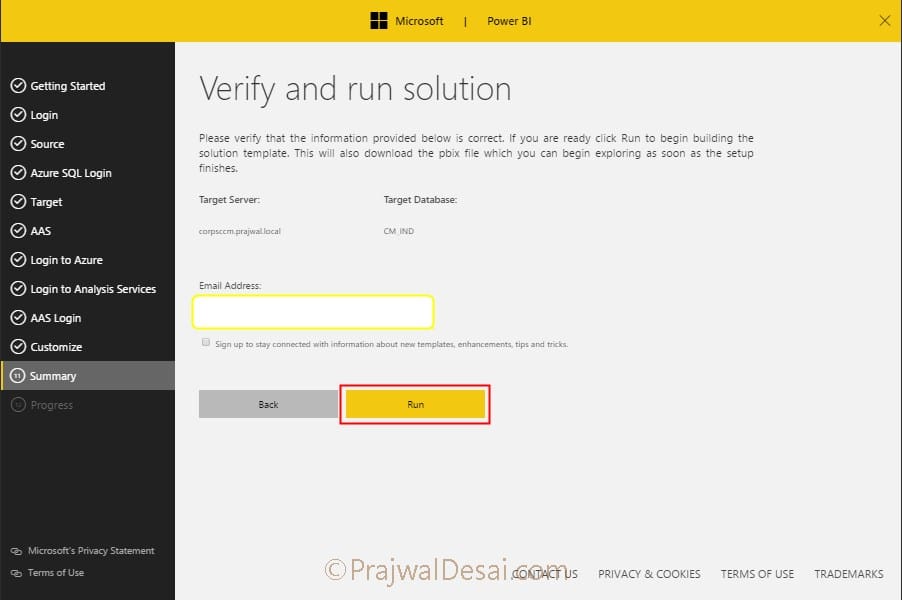The width and height of the screenshot is (902, 600).
Task: Tick the sign up to stay connected checkbox
Action: [x=206, y=342]
